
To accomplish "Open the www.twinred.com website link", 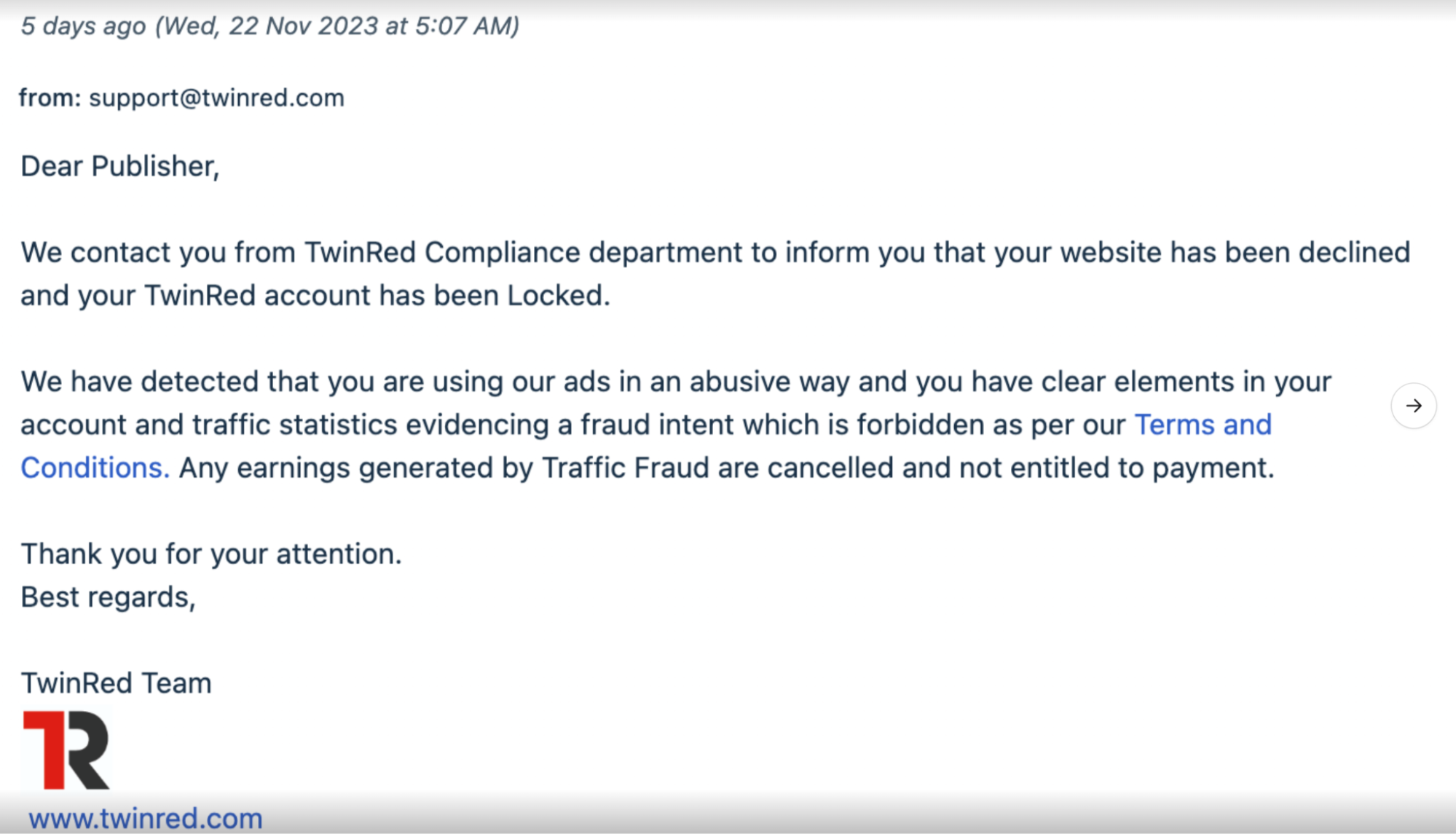I will (x=146, y=818).
